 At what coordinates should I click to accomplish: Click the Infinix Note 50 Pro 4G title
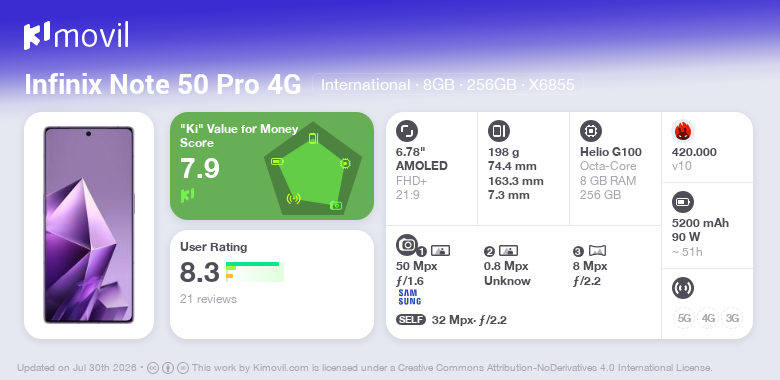[163, 85]
